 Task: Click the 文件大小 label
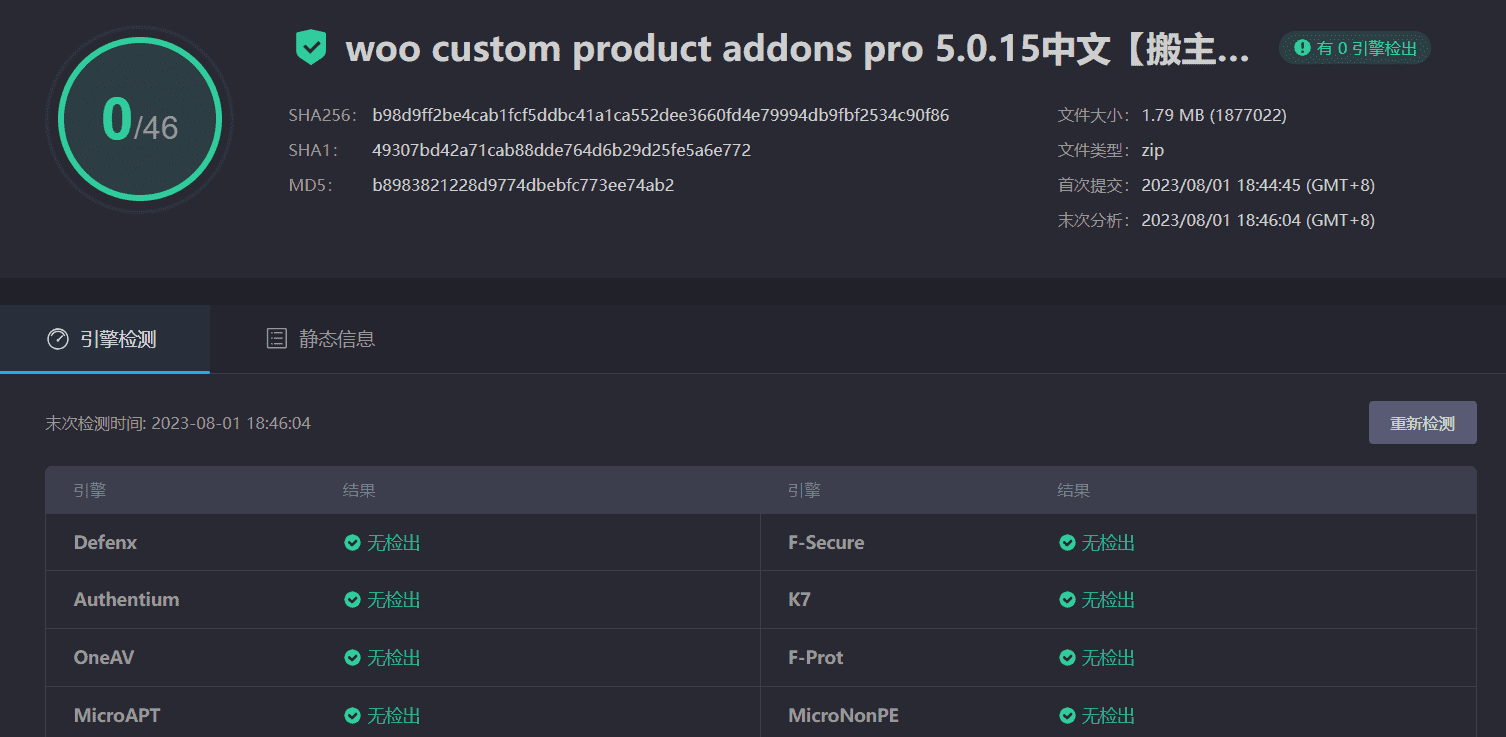(1095, 115)
